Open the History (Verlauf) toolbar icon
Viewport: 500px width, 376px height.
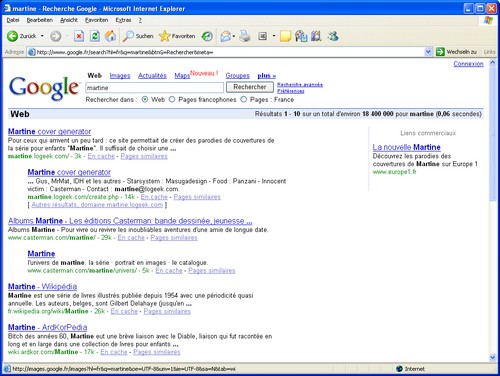pyautogui.click(x=207, y=36)
